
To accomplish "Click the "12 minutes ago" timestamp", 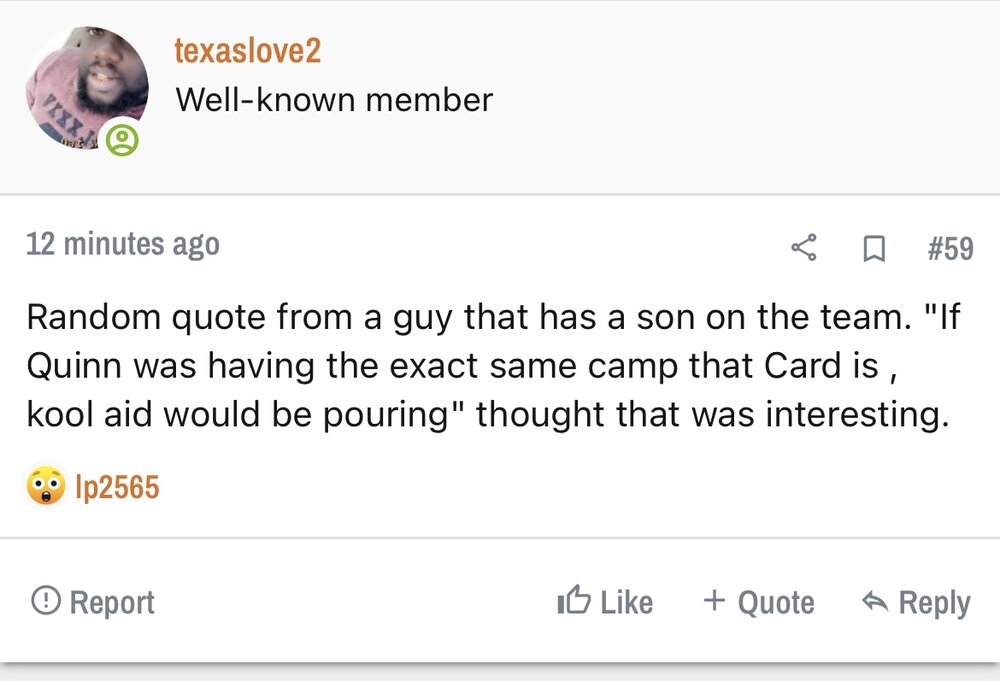I will 122,244.
